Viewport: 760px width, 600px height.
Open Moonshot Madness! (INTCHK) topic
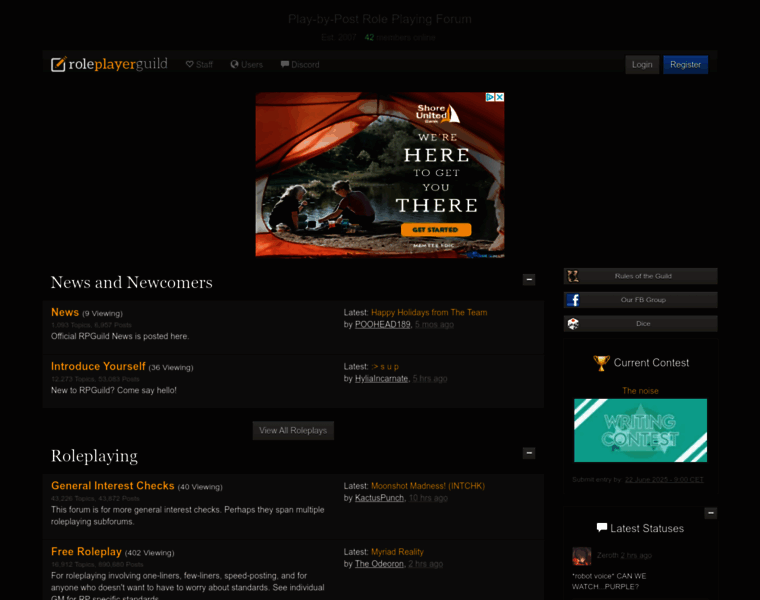tap(428, 486)
